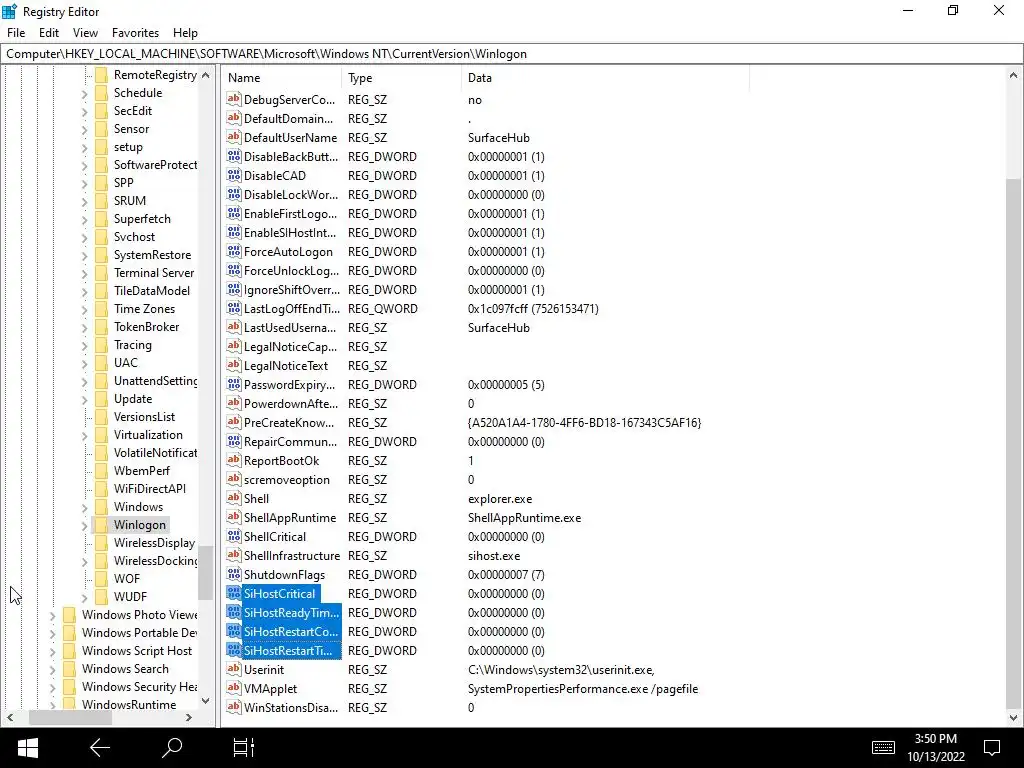
Task: Select the WirelessDisplay key in tree
Action: [x=154, y=543]
